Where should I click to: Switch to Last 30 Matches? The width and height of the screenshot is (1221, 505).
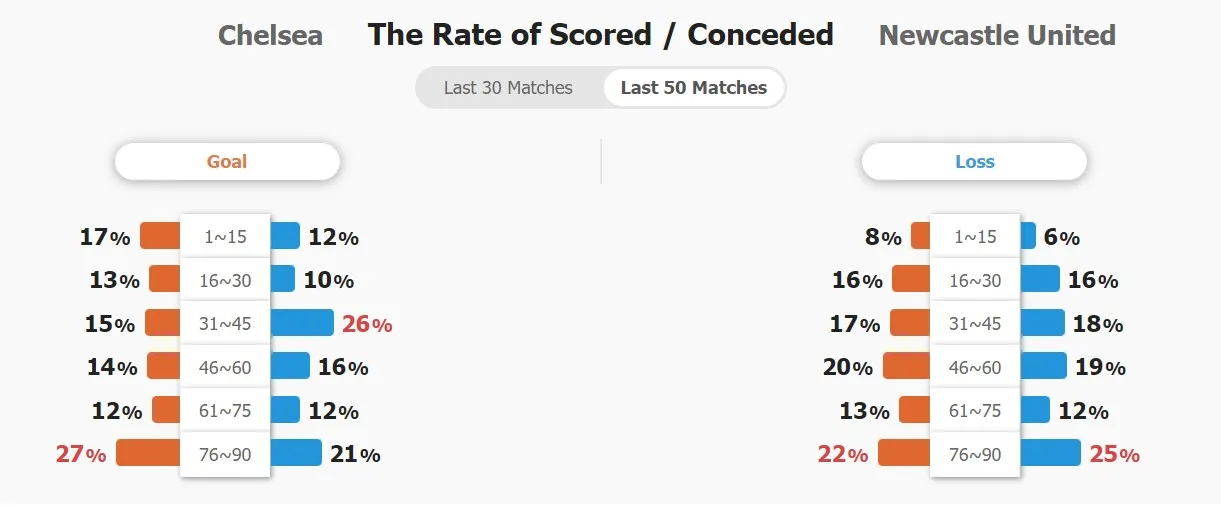click(x=508, y=88)
